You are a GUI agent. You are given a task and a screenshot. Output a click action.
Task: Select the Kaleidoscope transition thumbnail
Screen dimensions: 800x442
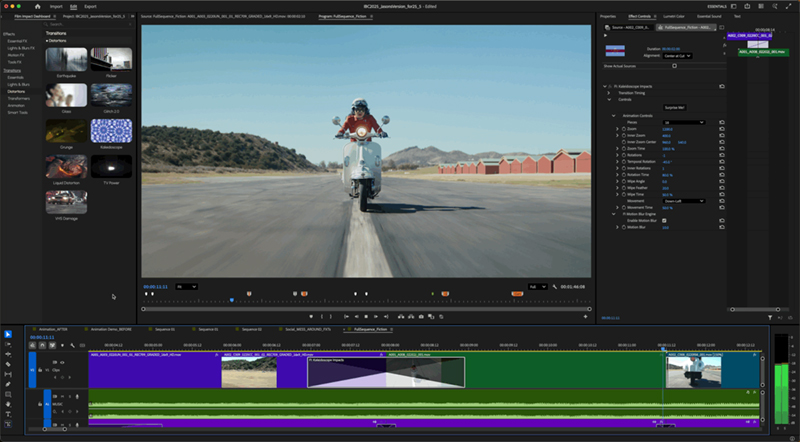pos(111,132)
